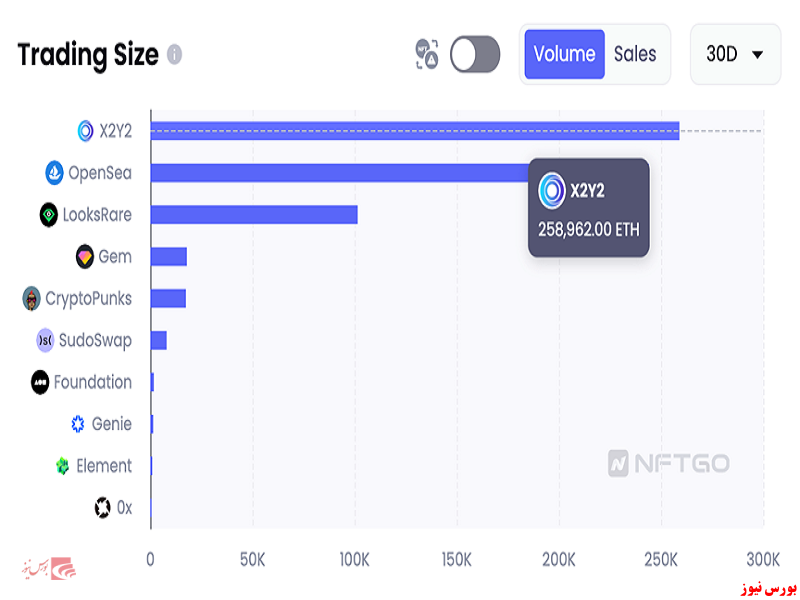Viewport: 800px width, 600px height.
Task: Click the 0x marketplace logo
Action: point(103,508)
